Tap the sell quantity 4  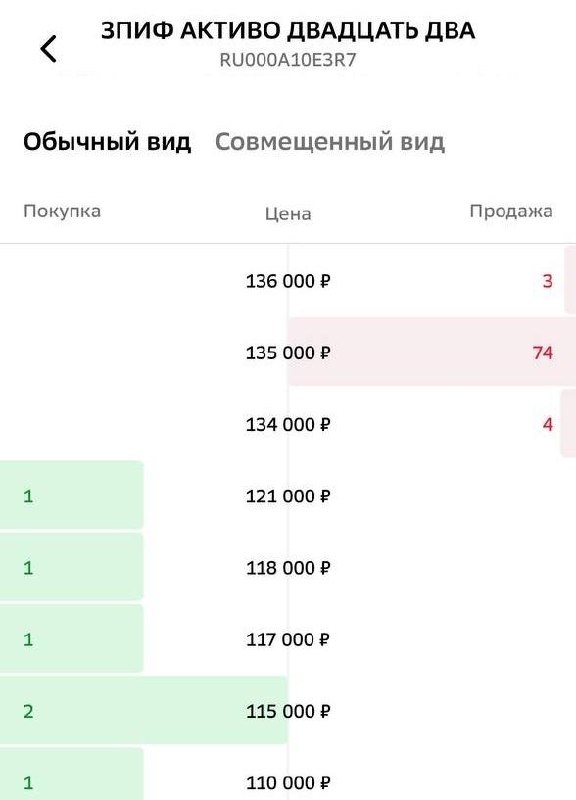[x=547, y=424]
